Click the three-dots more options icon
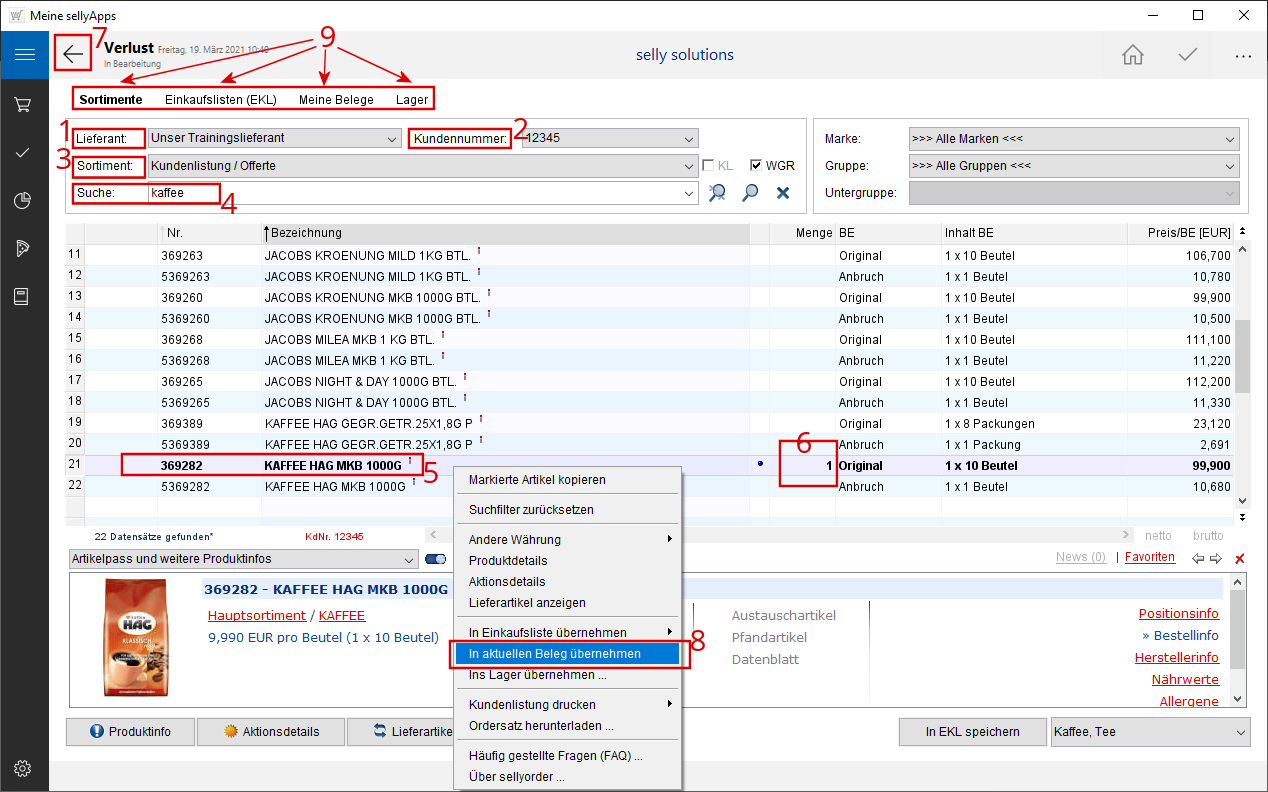Screen dimensions: 1268x792 tap(1243, 56)
